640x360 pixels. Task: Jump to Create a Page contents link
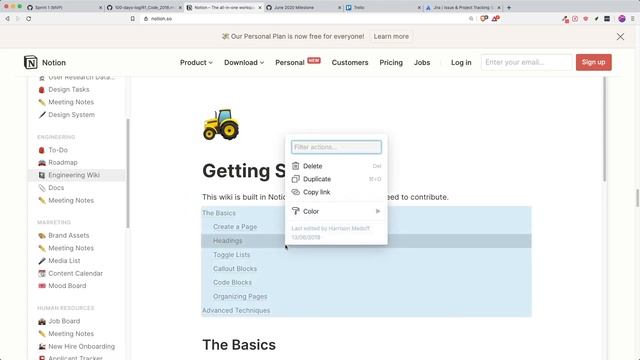[x=235, y=227]
